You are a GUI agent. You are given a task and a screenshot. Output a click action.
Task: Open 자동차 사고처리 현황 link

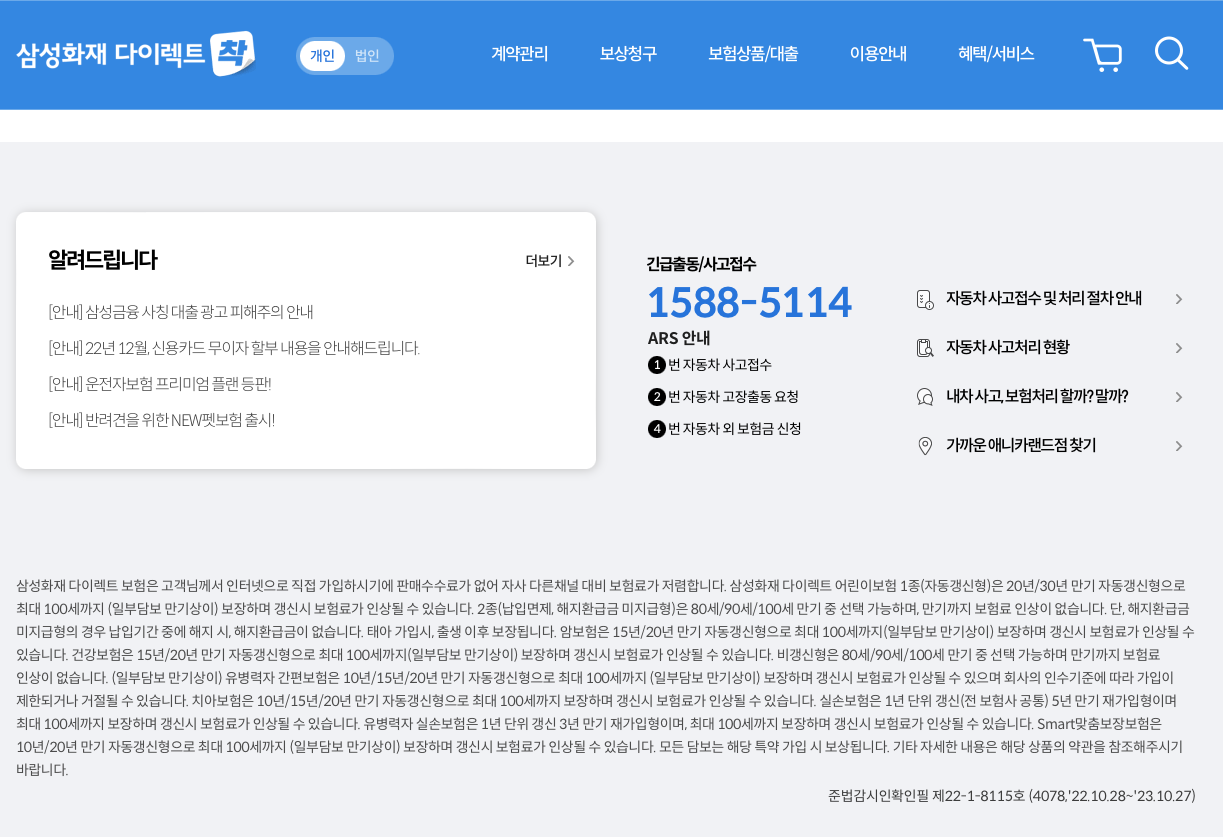coord(1008,348)
